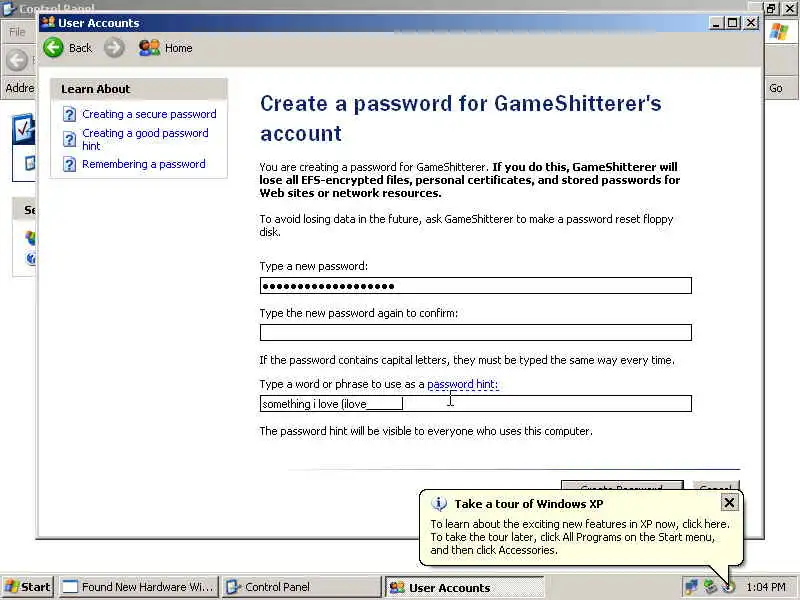This screenshot has width=800, height=600.
Task: Open the Start menu
Action: [28, 587]
